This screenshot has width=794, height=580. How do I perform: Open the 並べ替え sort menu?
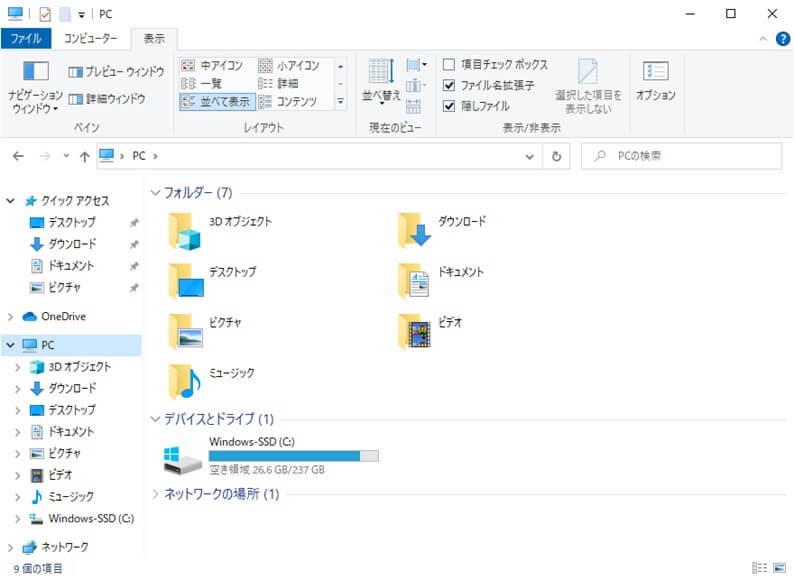click(381, 82)
